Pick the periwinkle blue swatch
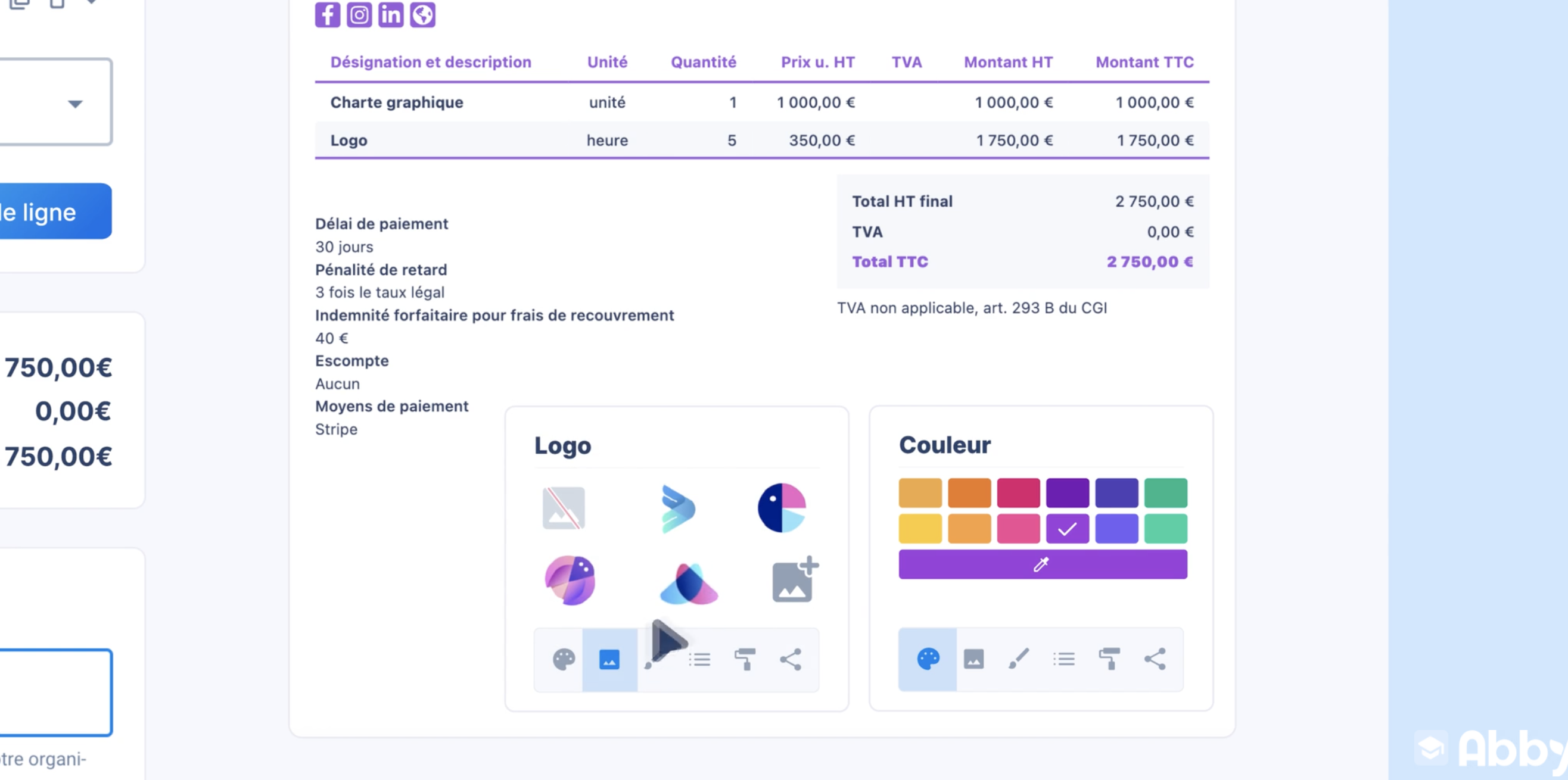This screenshot has height=780, width=1568. [1117, 529]
